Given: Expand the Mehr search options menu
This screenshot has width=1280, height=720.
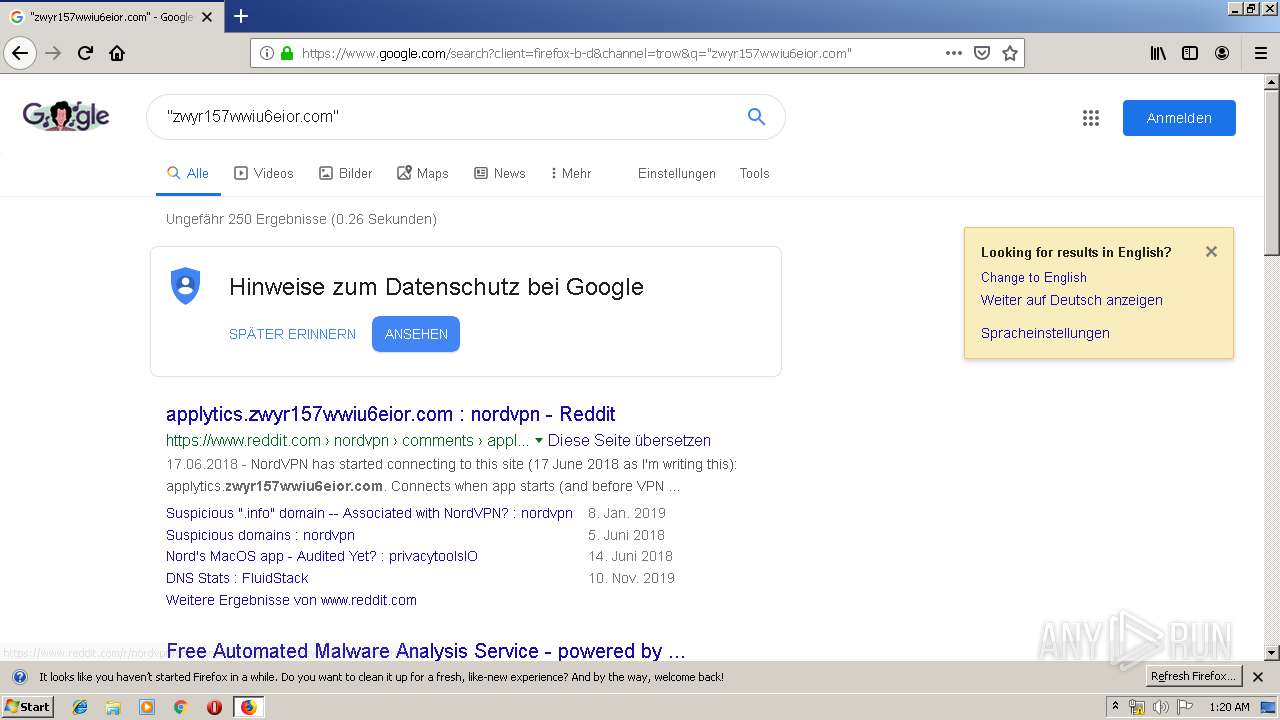Looking at the screenshot, I should coord(571,173).
